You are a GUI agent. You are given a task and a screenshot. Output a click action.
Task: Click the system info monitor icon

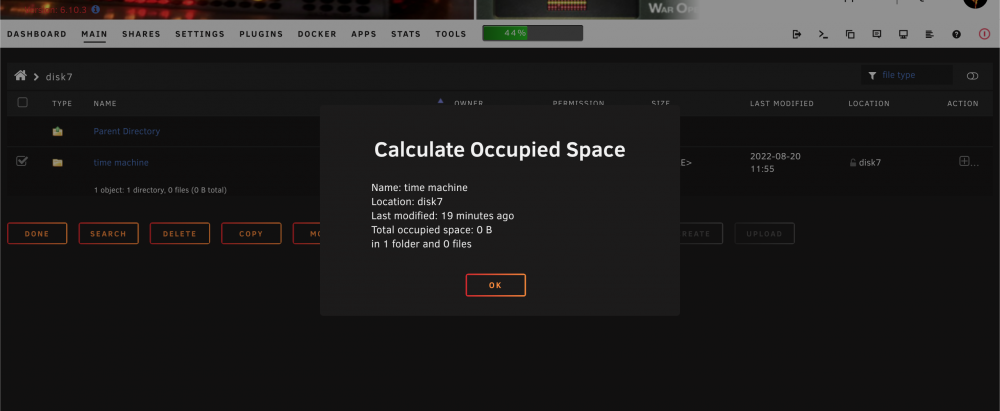[903, 34]
